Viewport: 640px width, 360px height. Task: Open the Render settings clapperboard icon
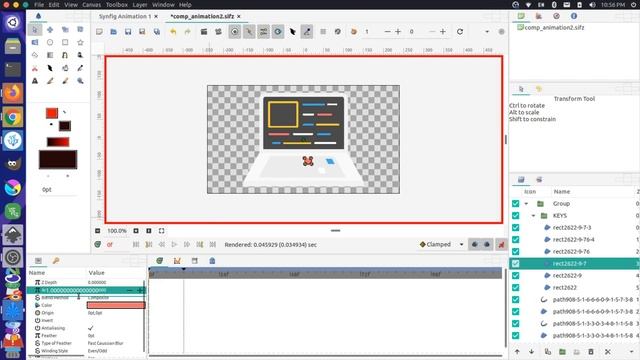coord(204,31)
